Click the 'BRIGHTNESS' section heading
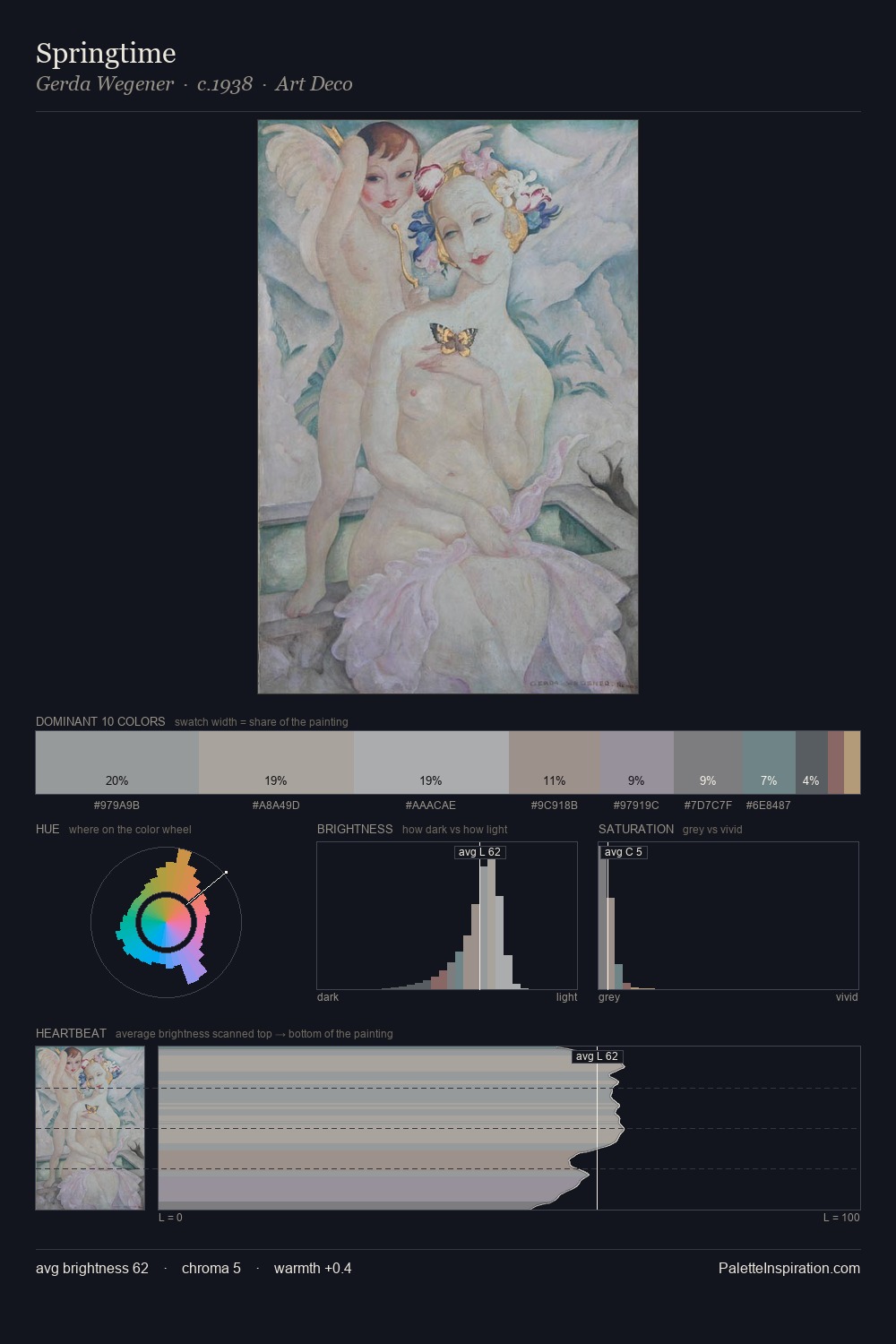The image size is (896, 1344). click(x=355, y=829)
